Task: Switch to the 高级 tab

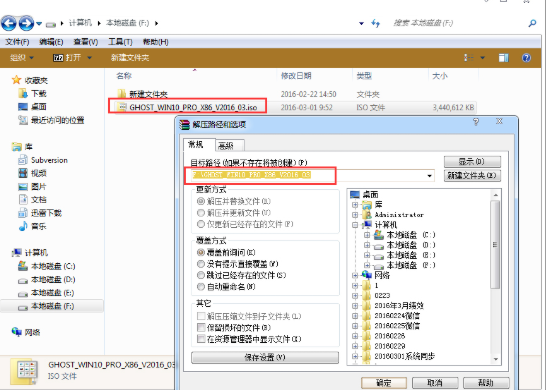Action: [230, 146]
